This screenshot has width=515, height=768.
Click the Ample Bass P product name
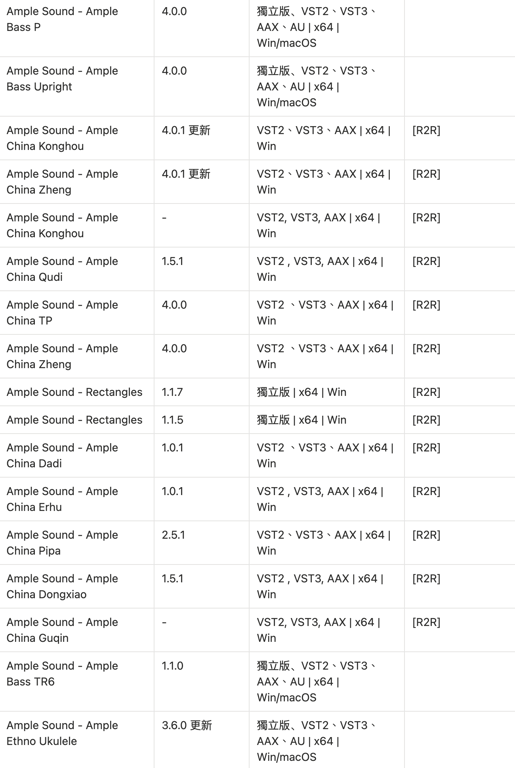[62, 19]
